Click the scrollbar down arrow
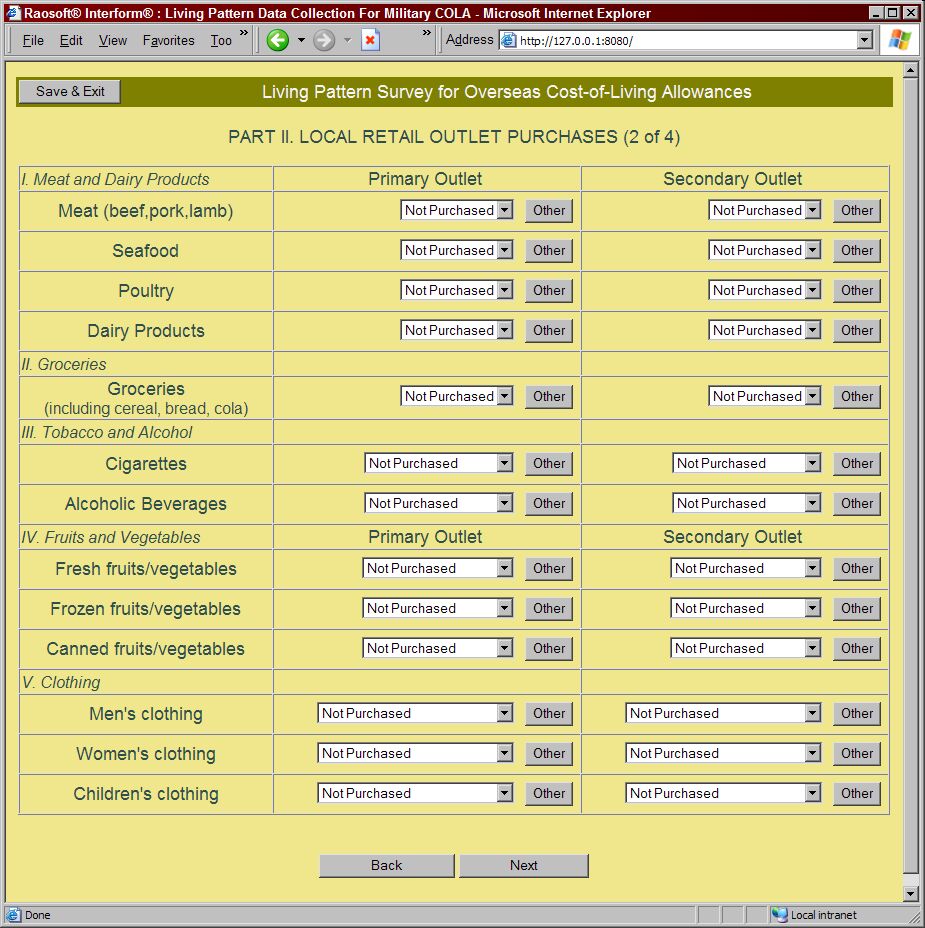Screen dimensions: 925x928 (911, 893)
